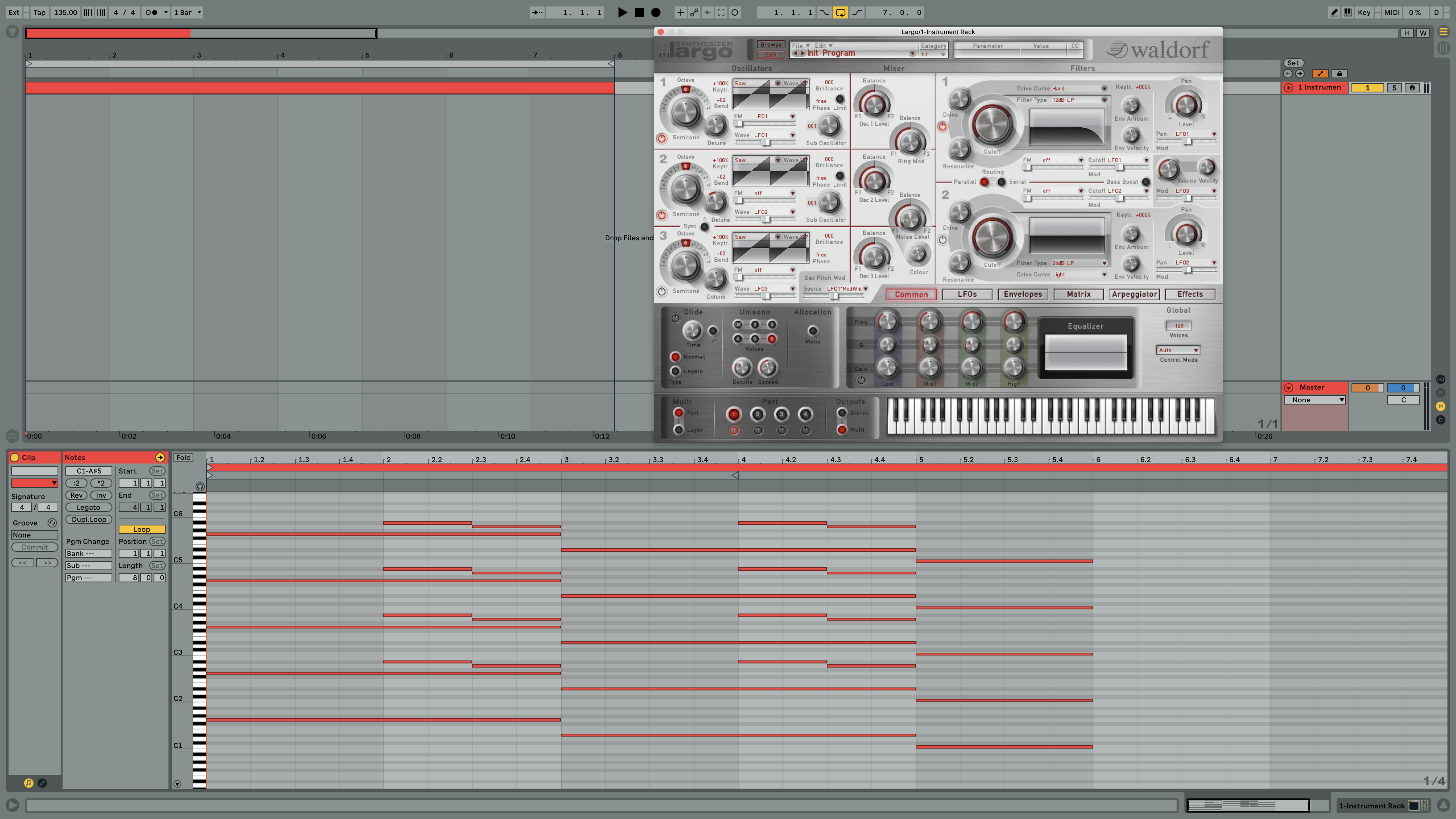
Task: Arm the round Arrangement Record button
Action: (656, 13)
